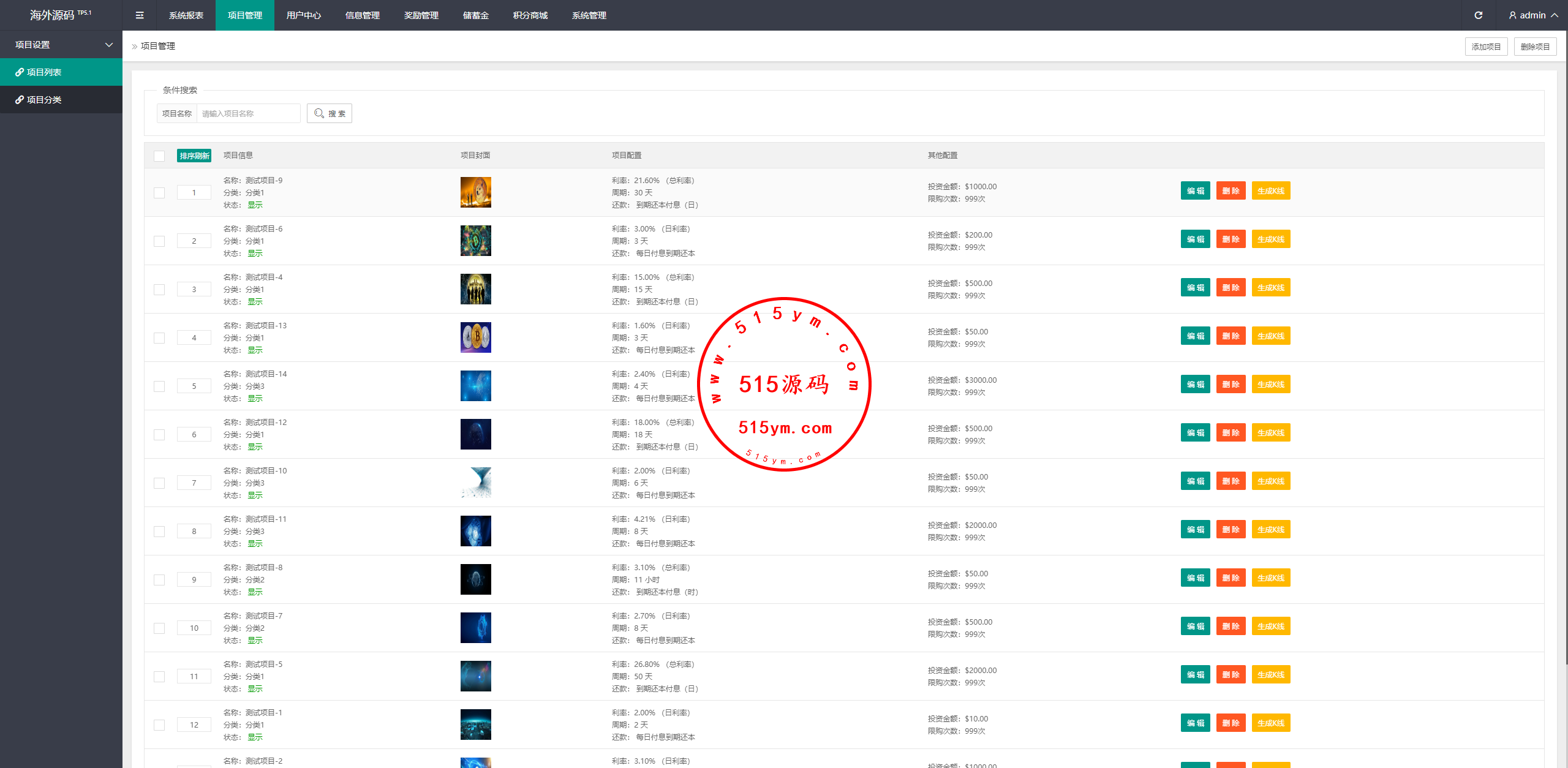Click 生成K线 for 测试项目-4
This screenshot has height=768, width=1568.
click(1271, 287)
